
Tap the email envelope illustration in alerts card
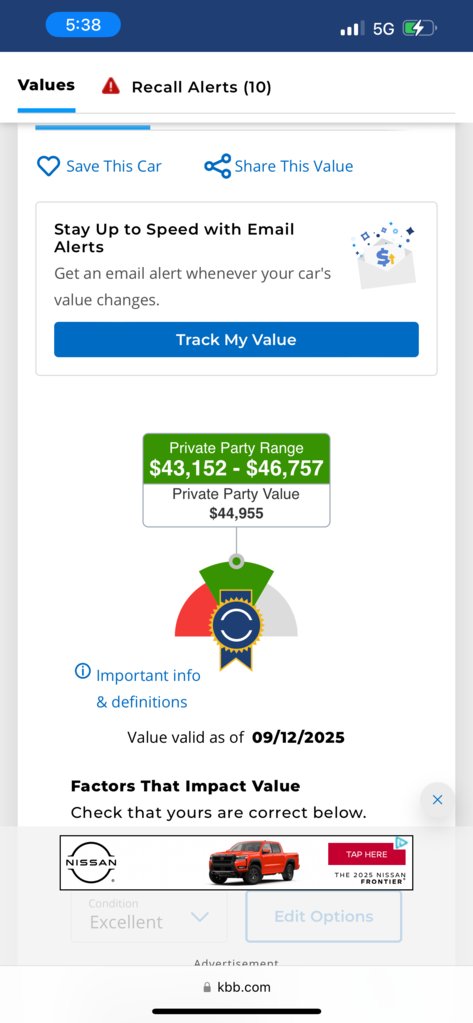385,254
